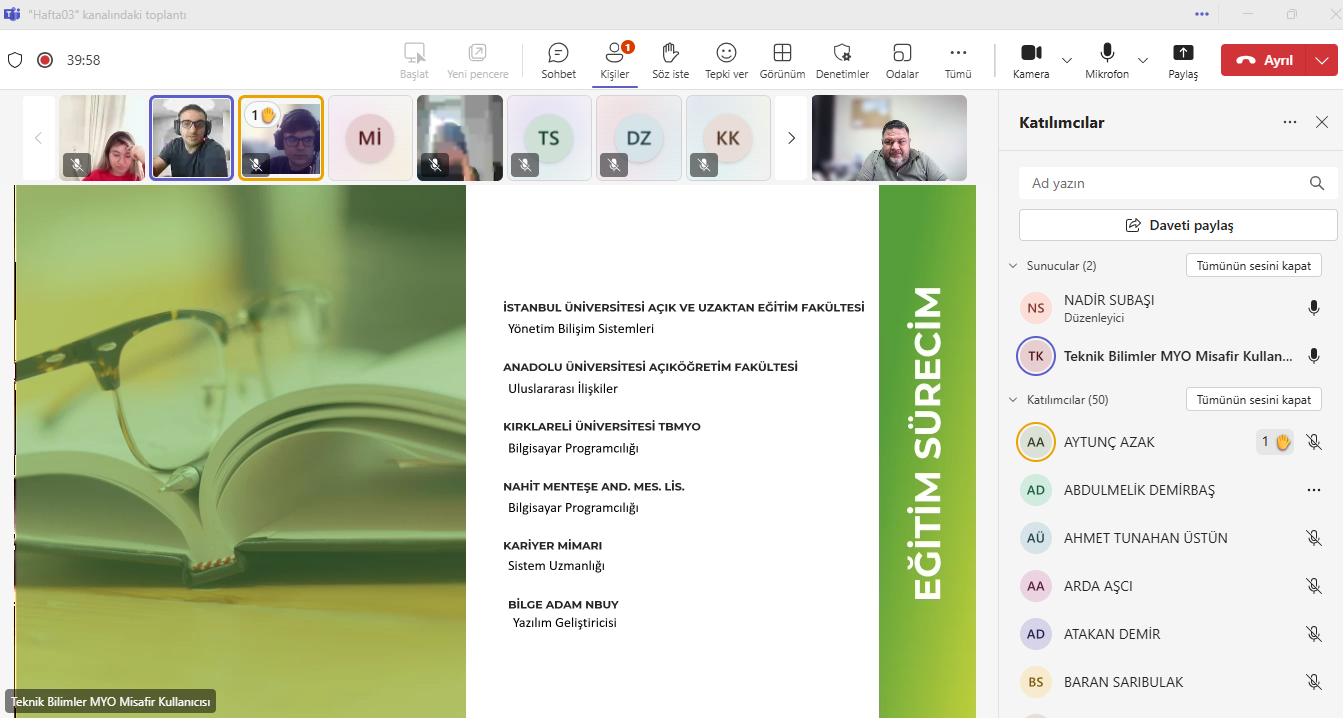Raise hand with Söz iste
This screenshot has width=1343, height=718.
[670, 60]
